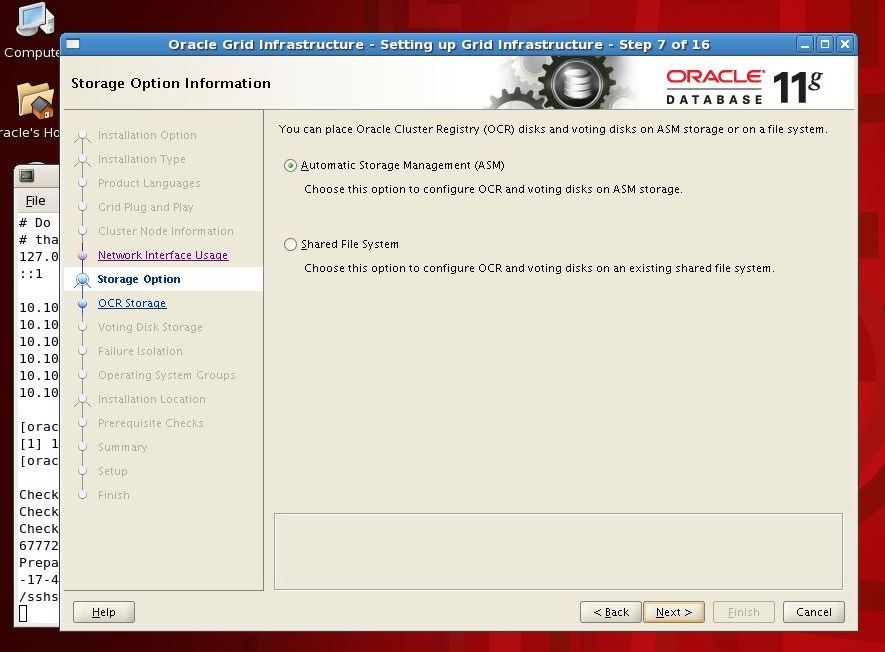The image size is (885, 652).
Task: Maximize the Oracle Grid Infrastructure window
Action: click(825, 44)
